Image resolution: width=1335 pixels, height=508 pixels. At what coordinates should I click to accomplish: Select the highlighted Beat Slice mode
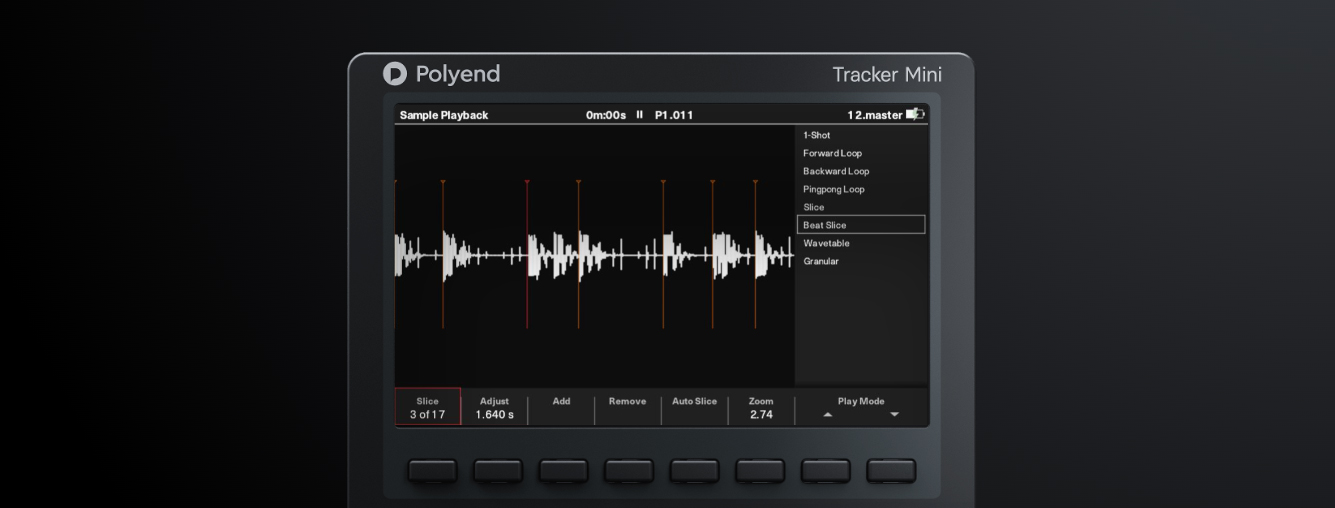point(861,225)
